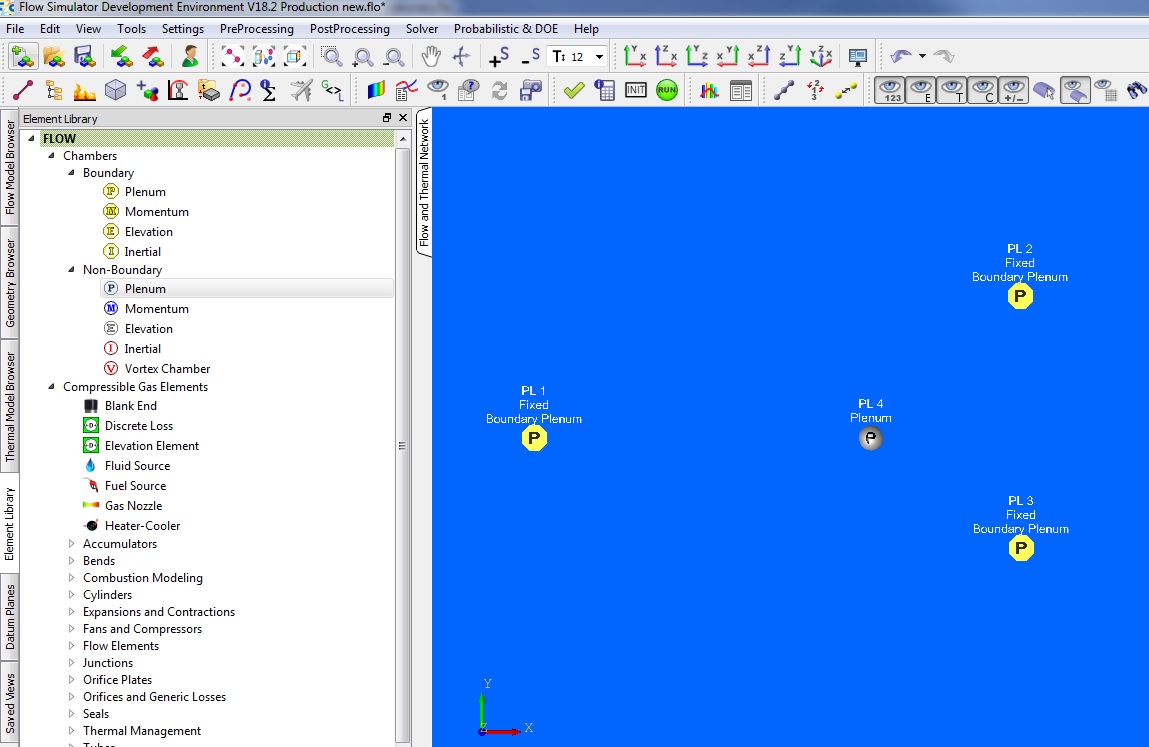The height and width of the screenshot is (747, 1149).
Task: Open the PostProcessing menu
Action: pos(350,29)
